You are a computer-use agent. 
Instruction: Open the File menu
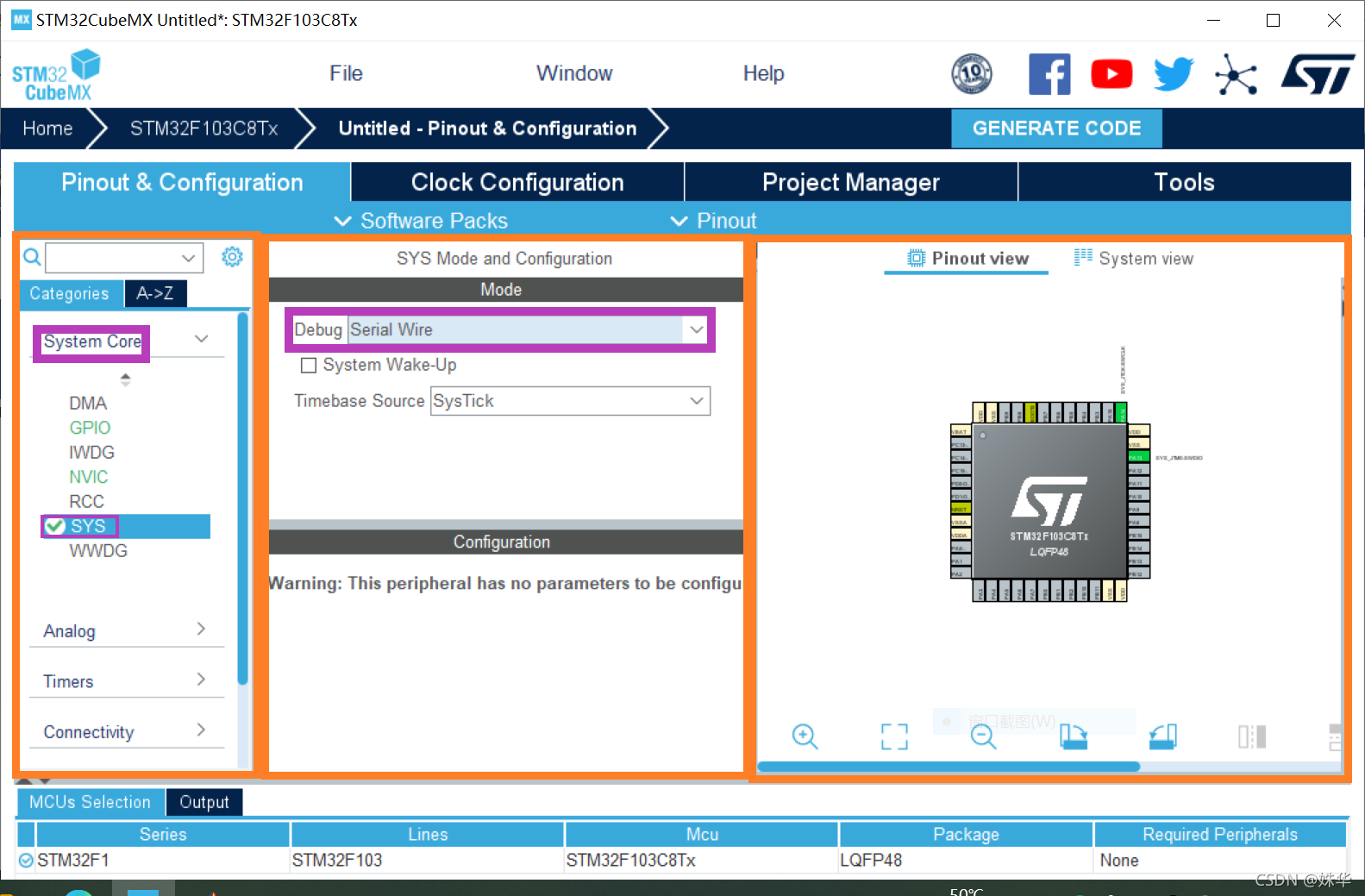tap(346, 73)
